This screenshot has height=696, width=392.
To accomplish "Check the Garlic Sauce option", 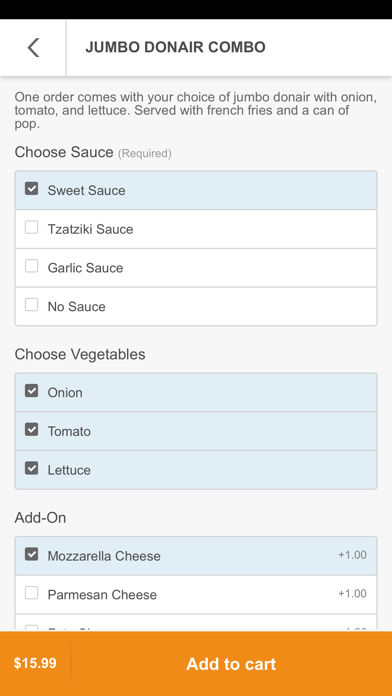I will (x=31, y=266).
